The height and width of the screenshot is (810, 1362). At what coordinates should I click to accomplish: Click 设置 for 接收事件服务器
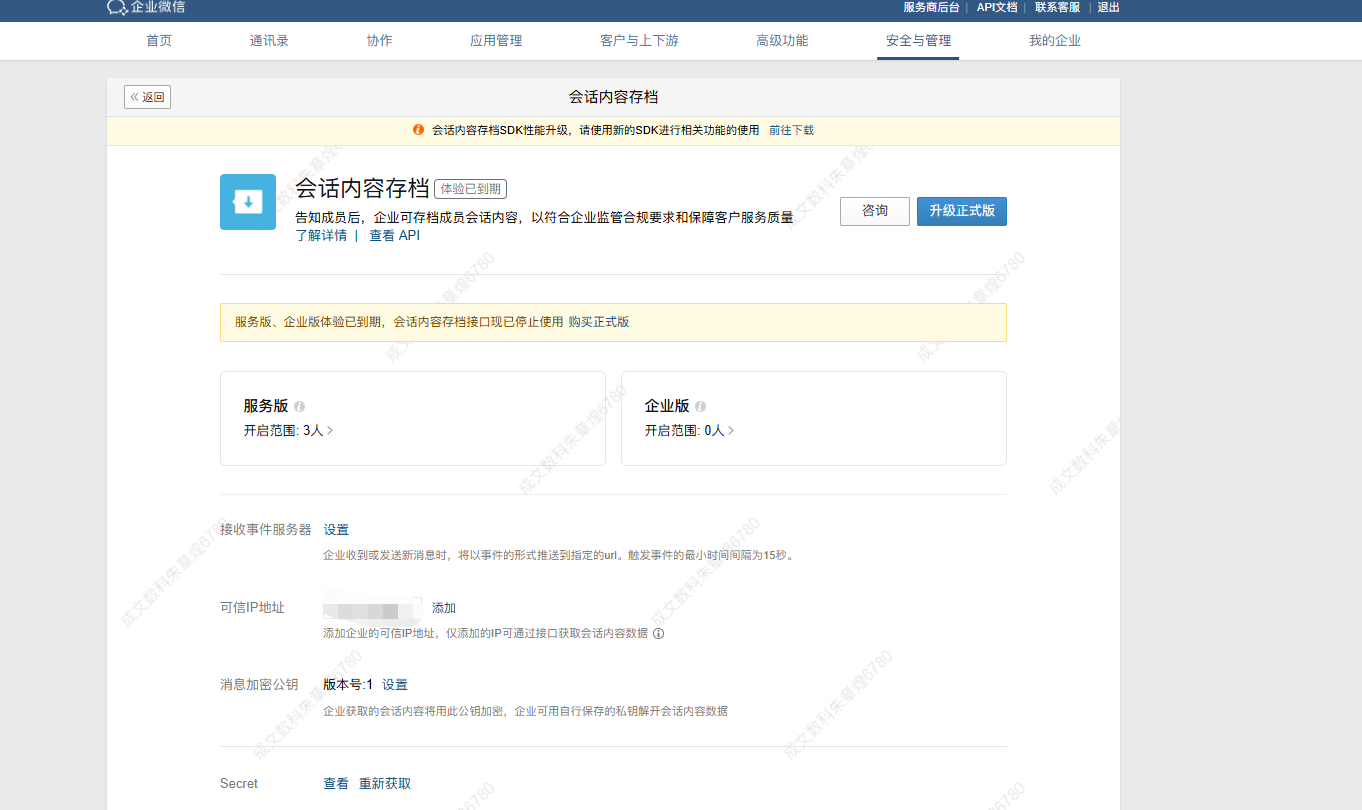336,530
